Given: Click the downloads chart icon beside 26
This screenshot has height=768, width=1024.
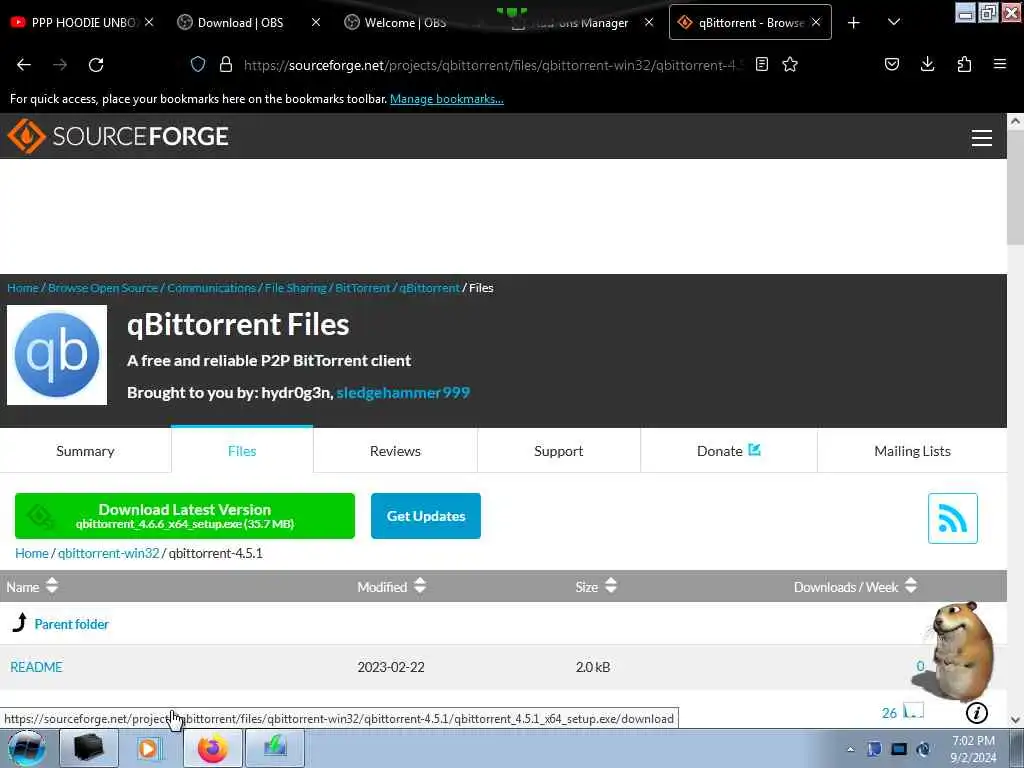Looking at the screenshot, I should [x=913, y=711].
